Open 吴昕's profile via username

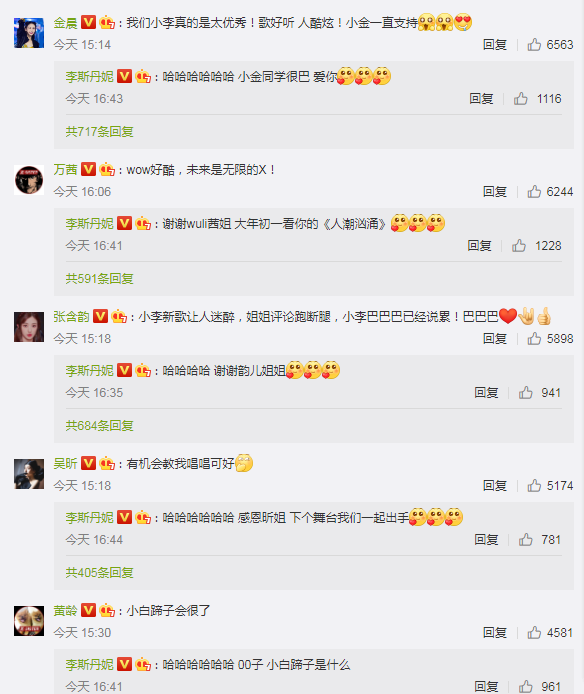[x=66, y=463]
